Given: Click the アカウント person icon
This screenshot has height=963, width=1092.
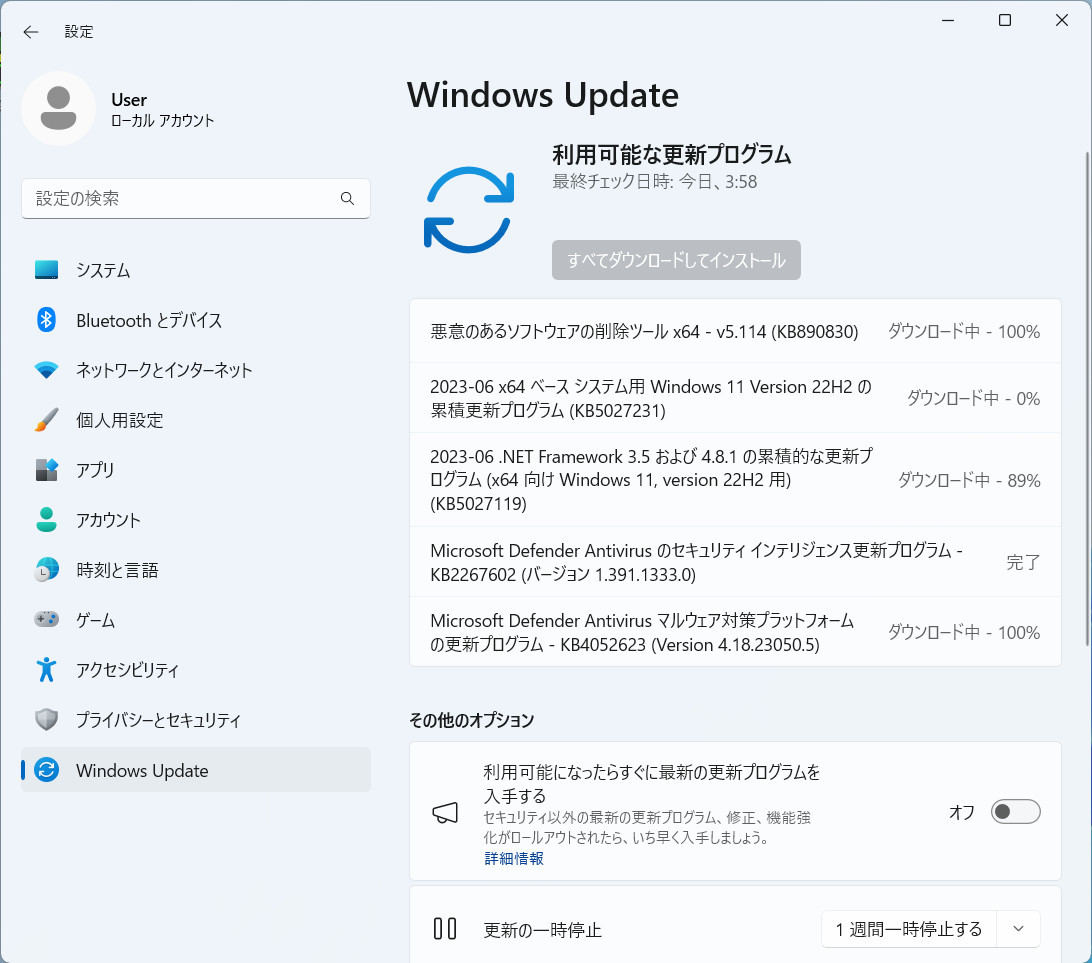Looking at the screenshot, I should 47,519.
